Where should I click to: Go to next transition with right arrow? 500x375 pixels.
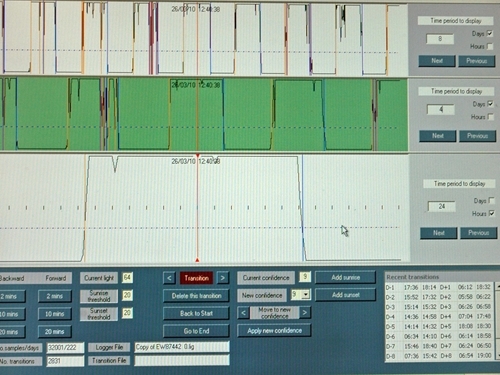(222, 278)
